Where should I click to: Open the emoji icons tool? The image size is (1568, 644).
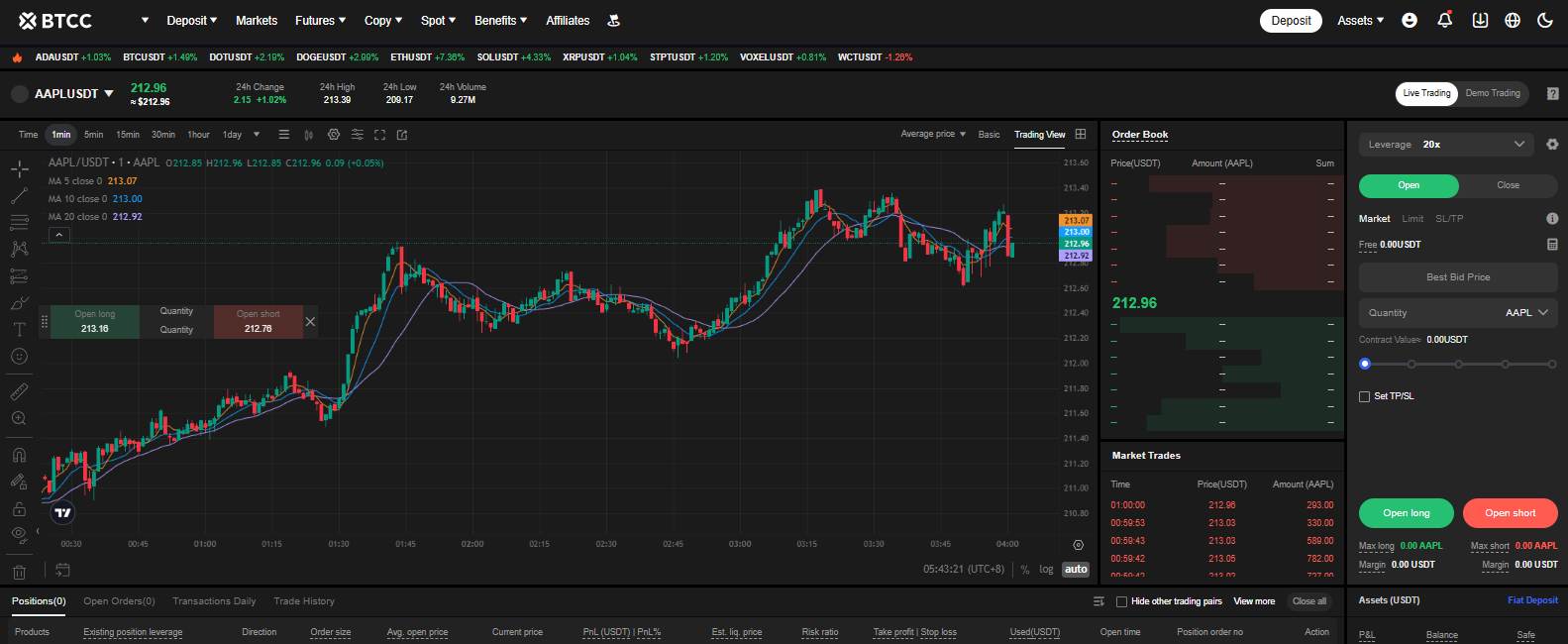pyautogui.click(x=19, y=356)
